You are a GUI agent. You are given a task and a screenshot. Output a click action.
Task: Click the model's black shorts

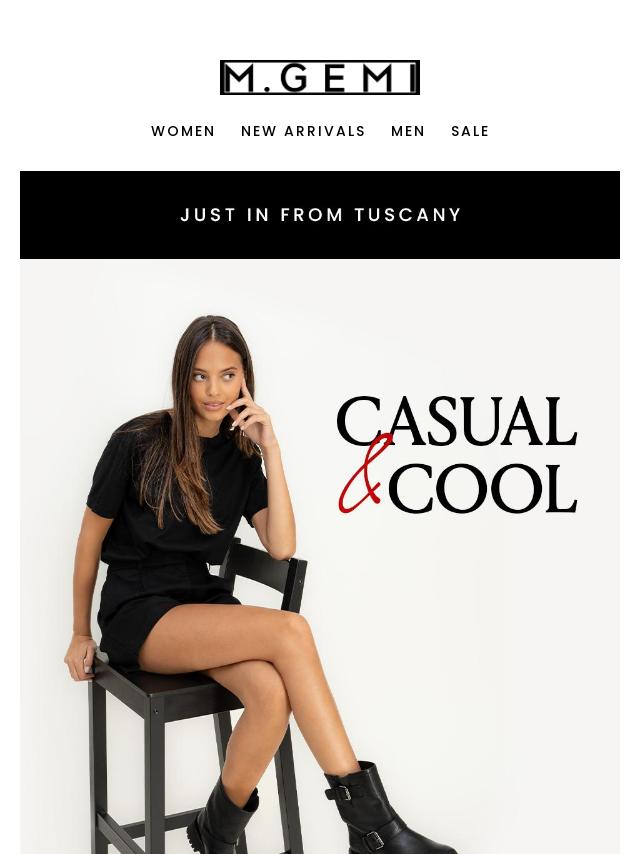coord(158,610)
